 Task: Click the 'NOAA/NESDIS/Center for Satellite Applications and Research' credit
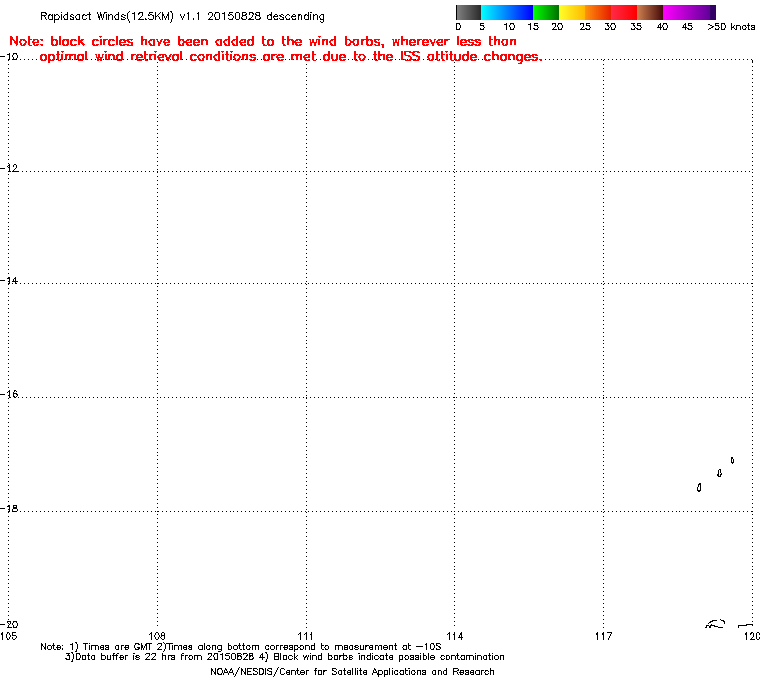[352, 672]
